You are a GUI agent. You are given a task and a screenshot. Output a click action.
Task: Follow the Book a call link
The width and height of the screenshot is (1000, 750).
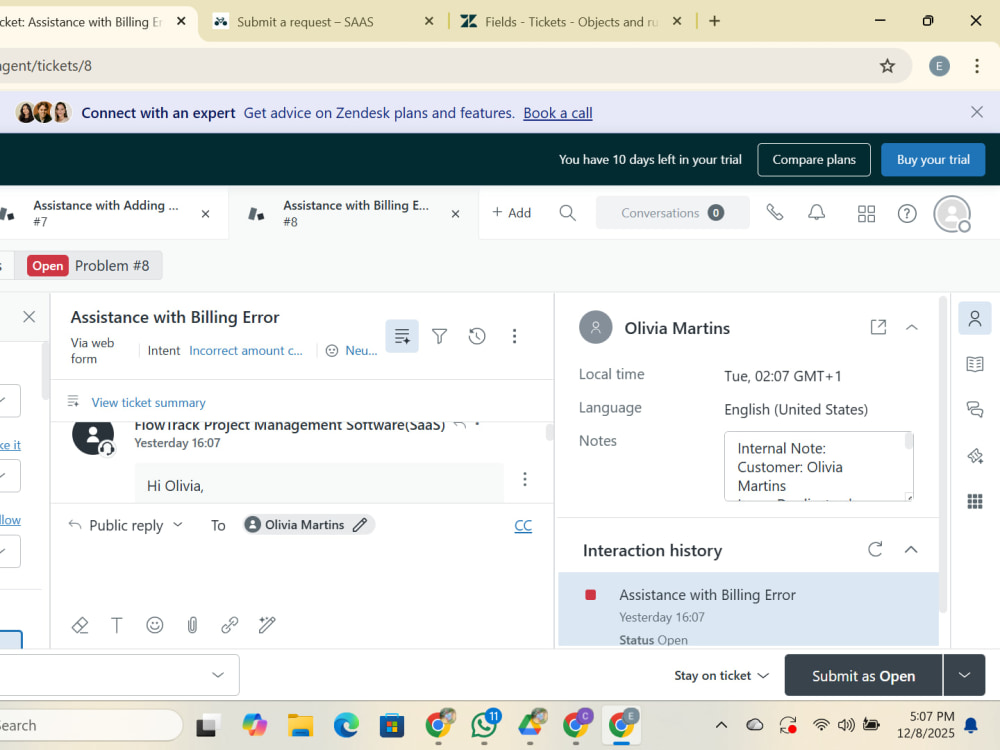557,113
